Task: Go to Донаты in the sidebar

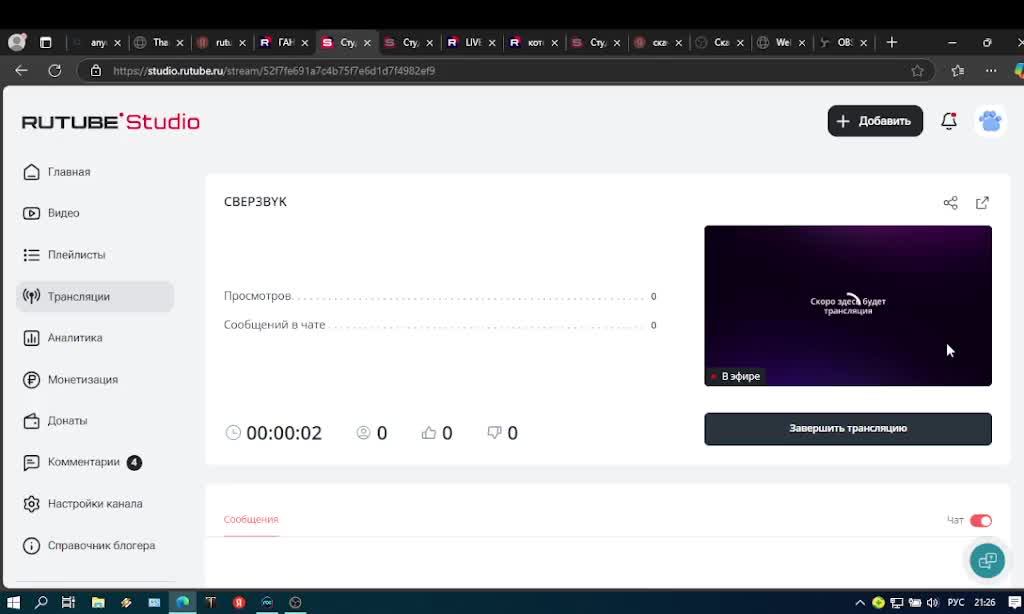Action: tap(55, 421)
